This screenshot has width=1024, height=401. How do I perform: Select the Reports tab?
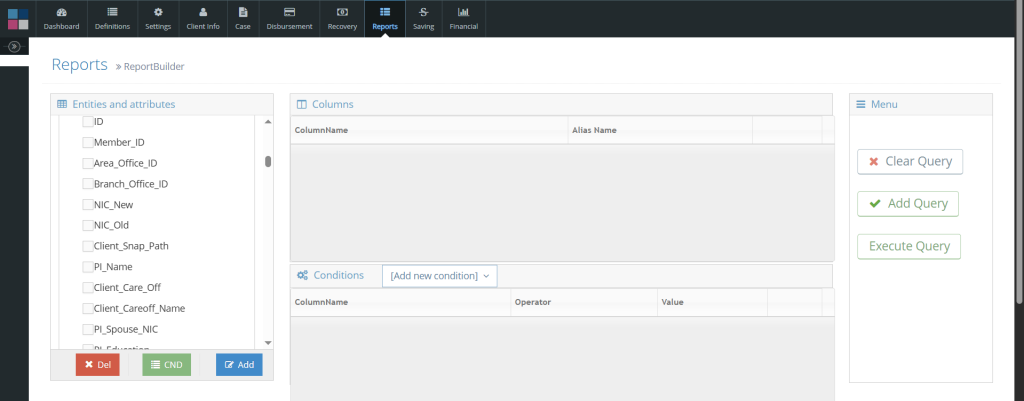click(x=385, y=18)
